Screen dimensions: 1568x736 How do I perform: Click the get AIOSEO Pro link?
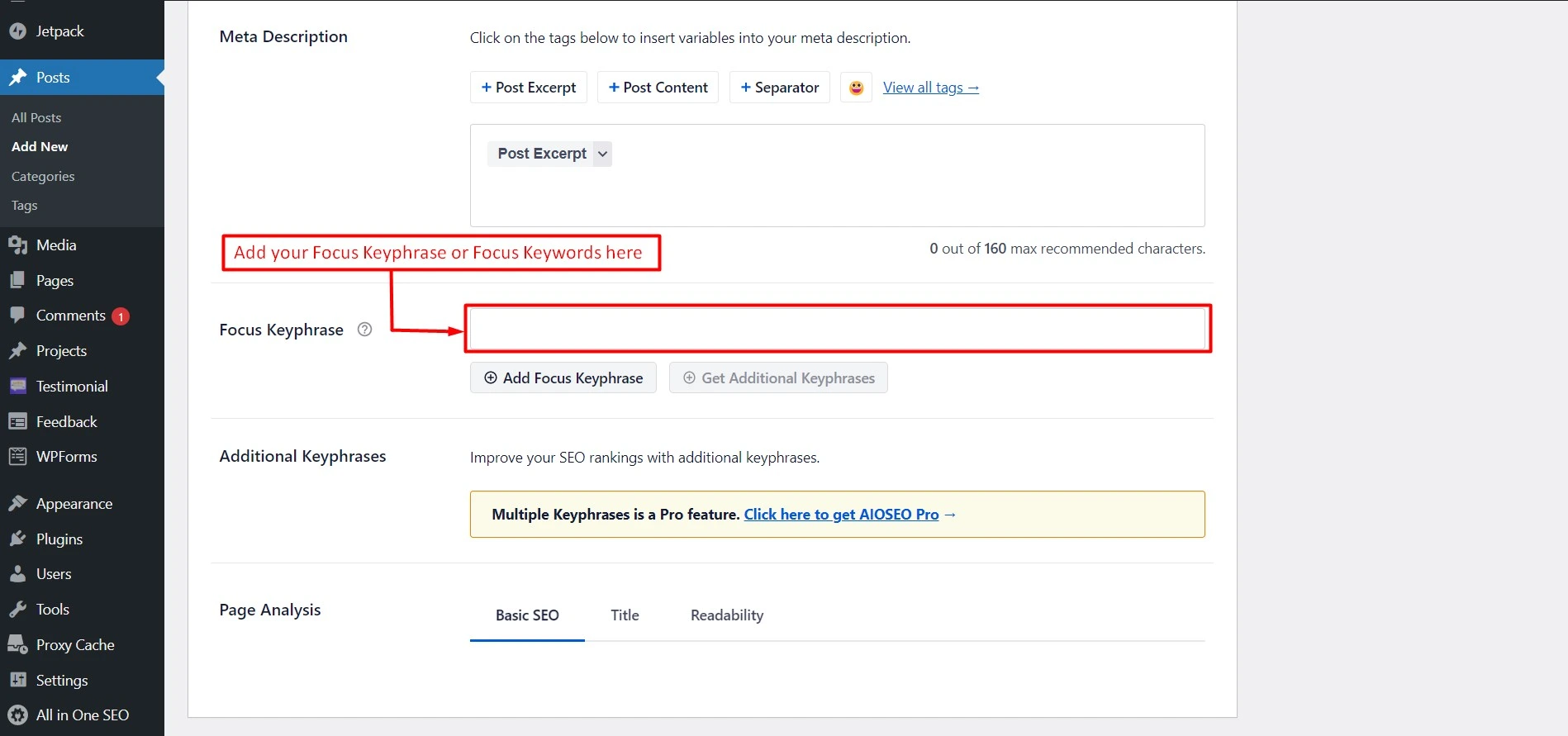point(841,515)
